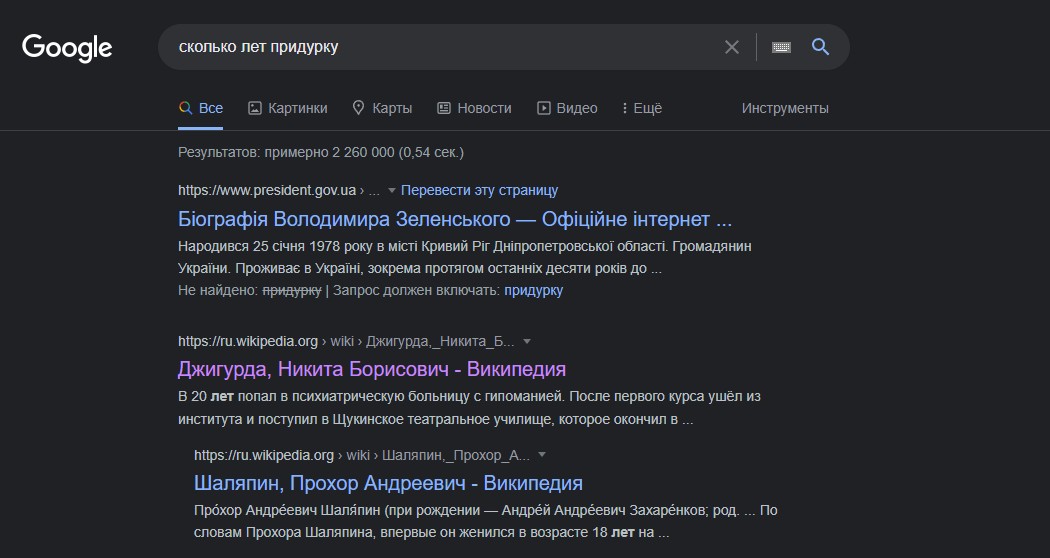Clear the search box with X icon
Image resolution: width=1050 pixels, height=558 pixels.
point(732,47)
